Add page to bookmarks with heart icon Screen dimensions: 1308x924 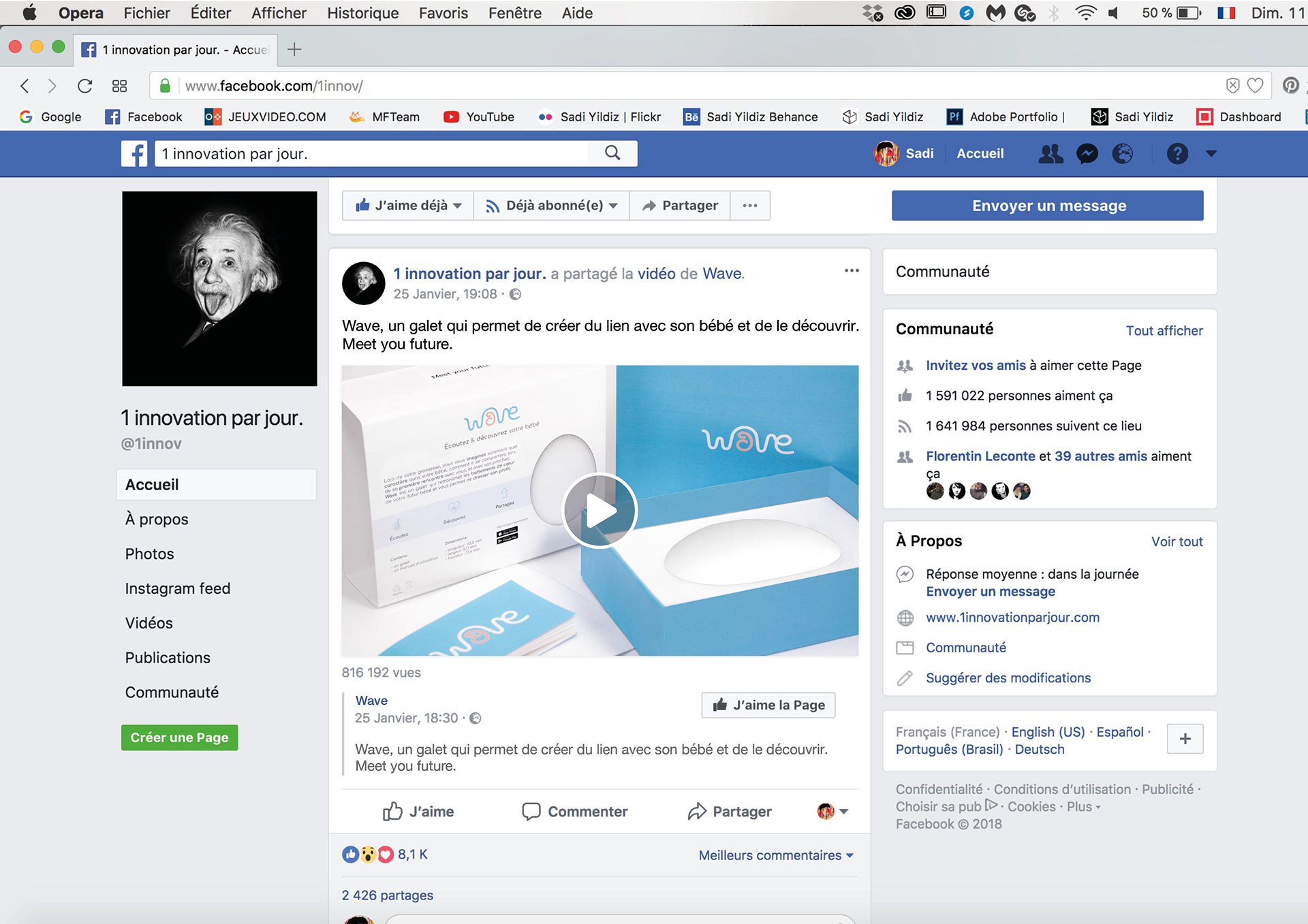click(x=1255, y=85)
